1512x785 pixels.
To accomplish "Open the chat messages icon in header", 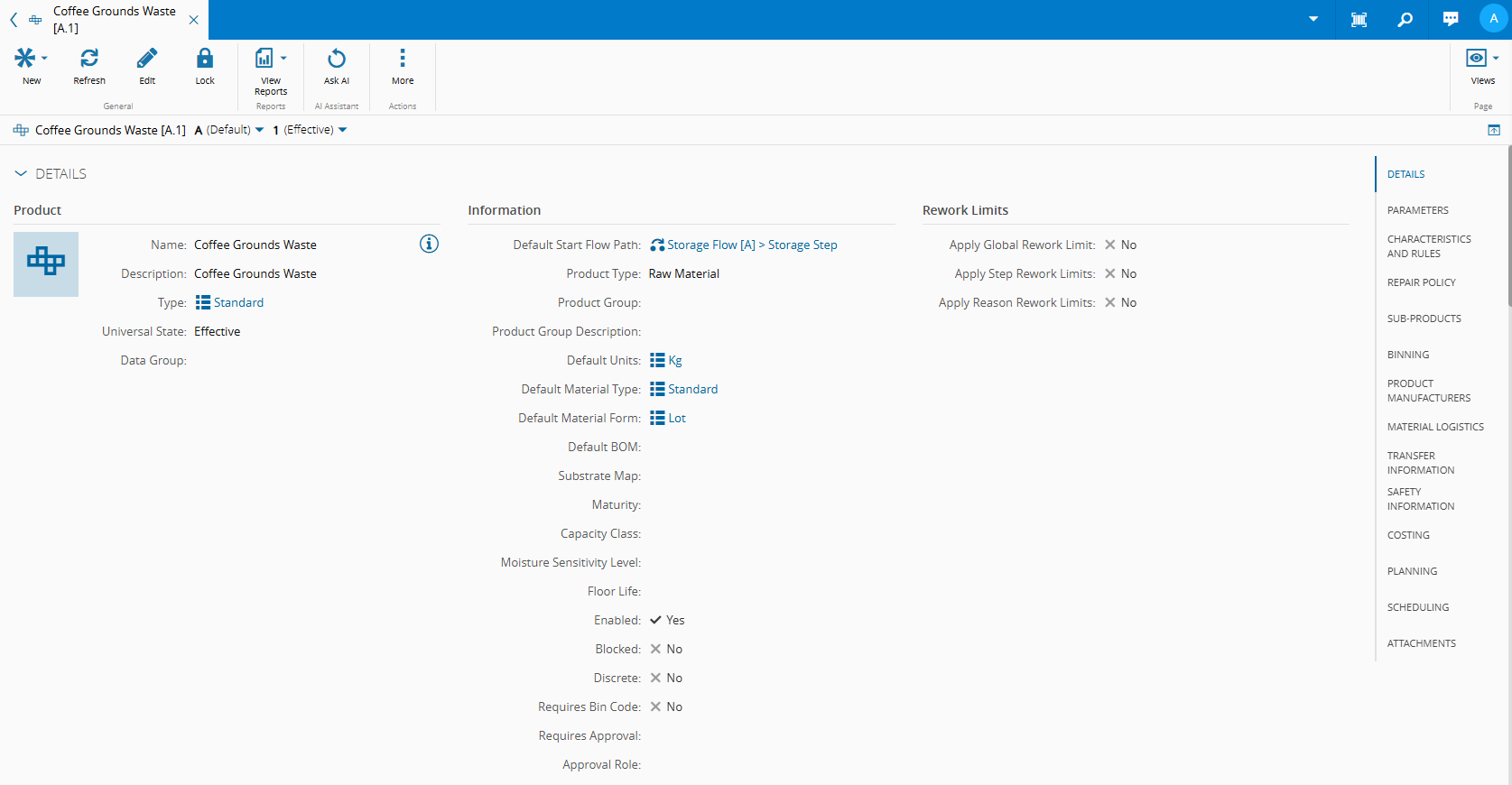I will click(1451, 19).
